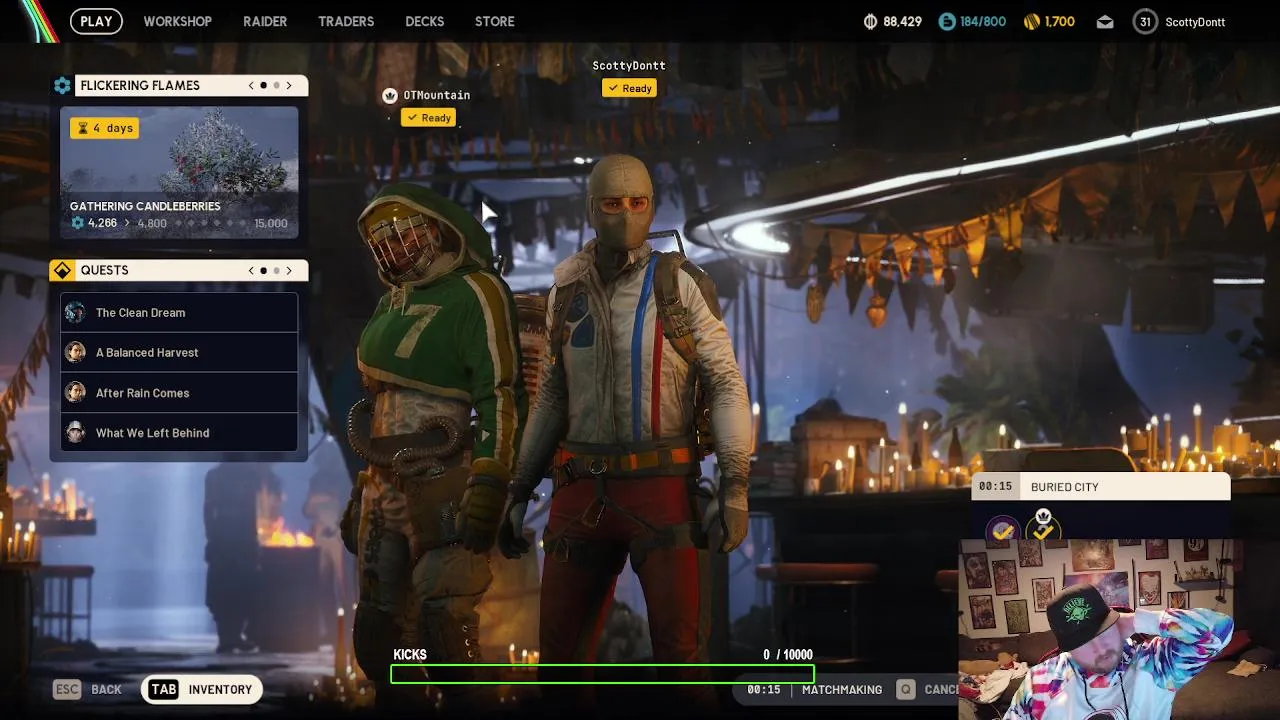Go to next Quests page arrow
This screenshot has width=1280, height=720.
[x=289, y=271]
